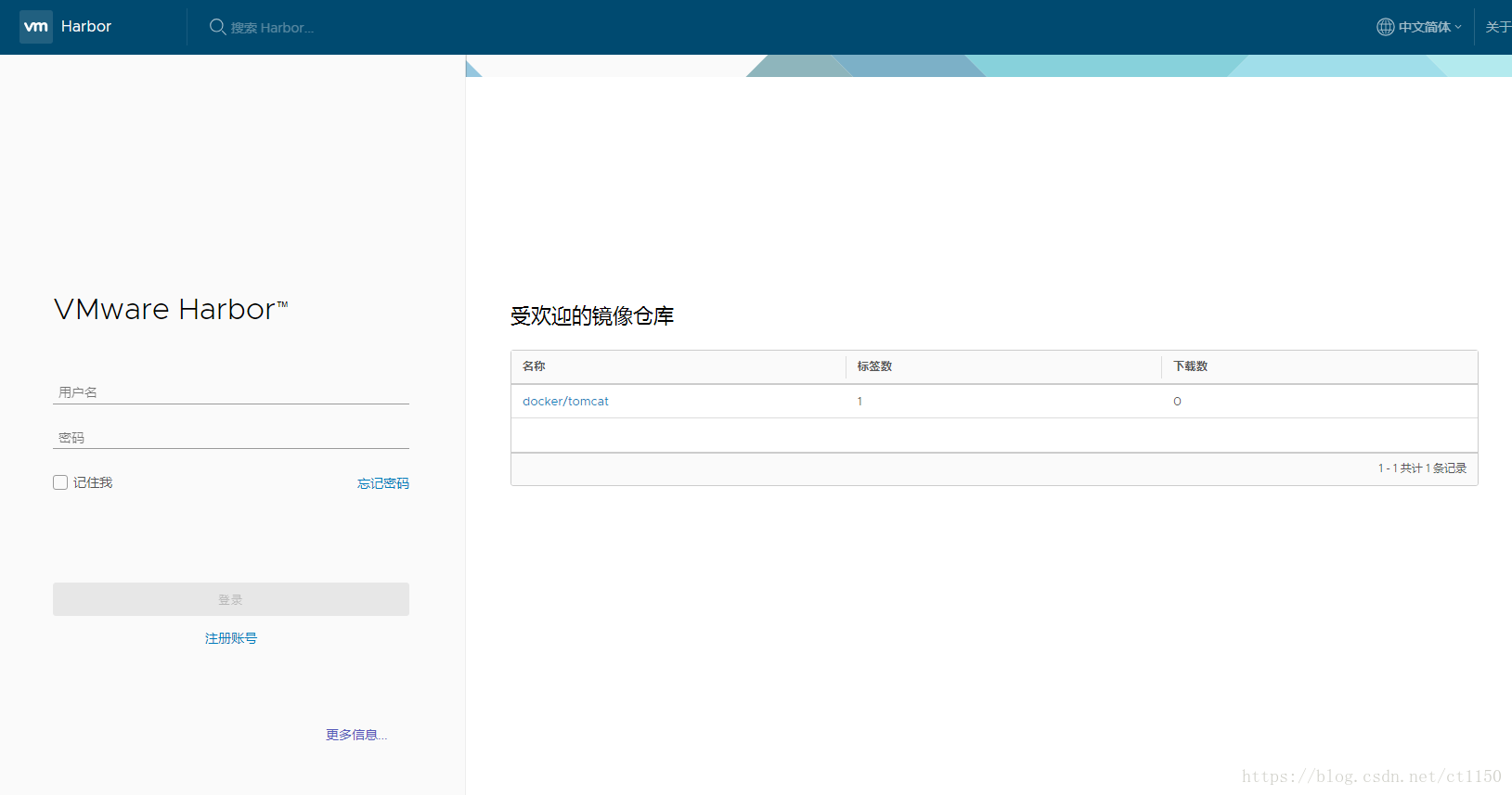
Task: Click the 登录 login button
Action: (x=231, y=599)
